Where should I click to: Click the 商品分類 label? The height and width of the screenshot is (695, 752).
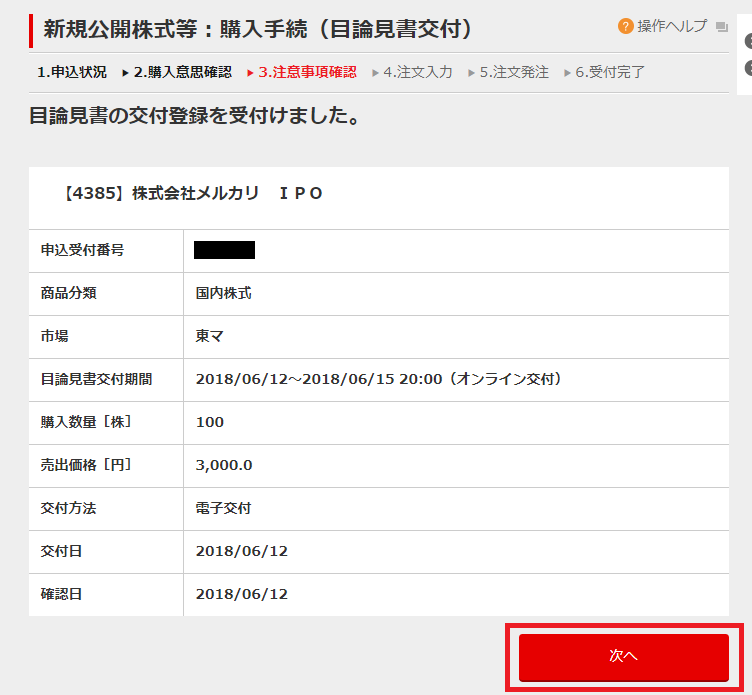click(x=69, y=293)
